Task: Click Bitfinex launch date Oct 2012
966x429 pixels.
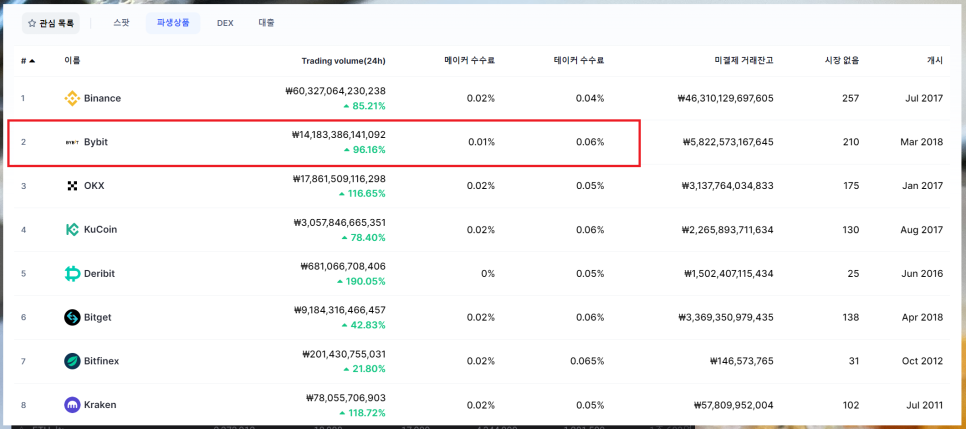Action: coord(922,361)
